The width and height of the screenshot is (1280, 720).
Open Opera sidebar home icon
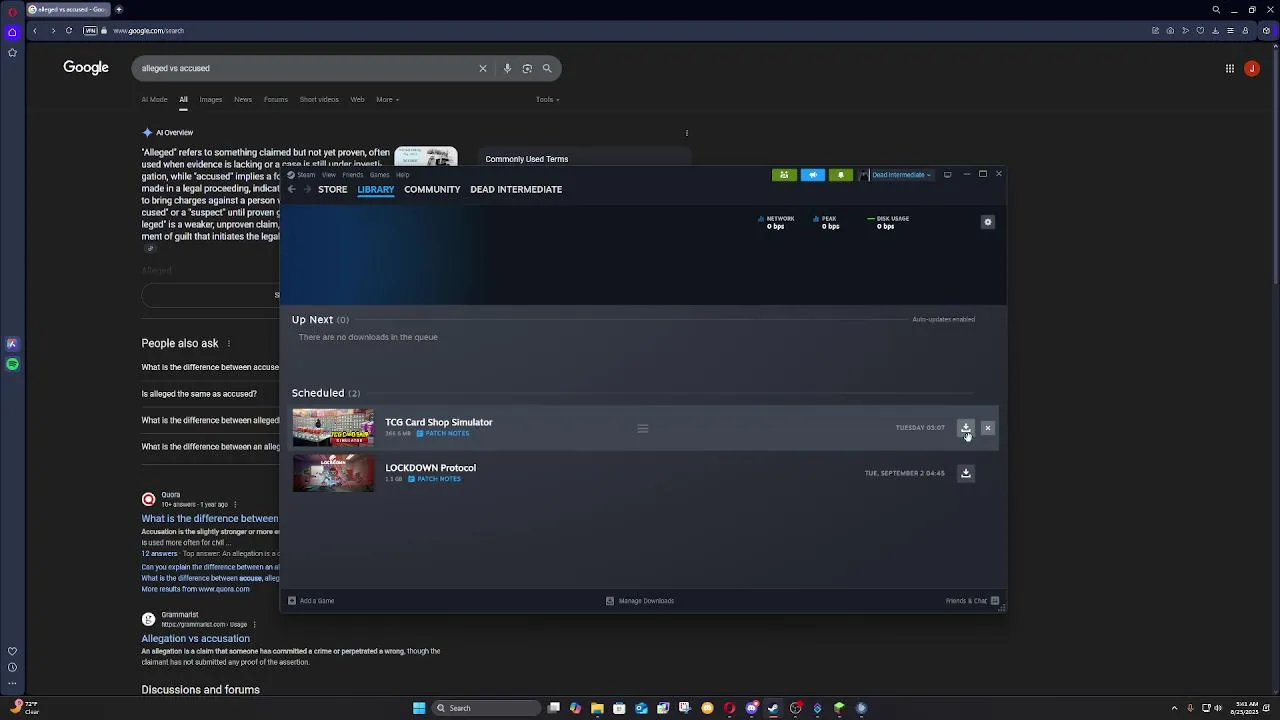12,32
